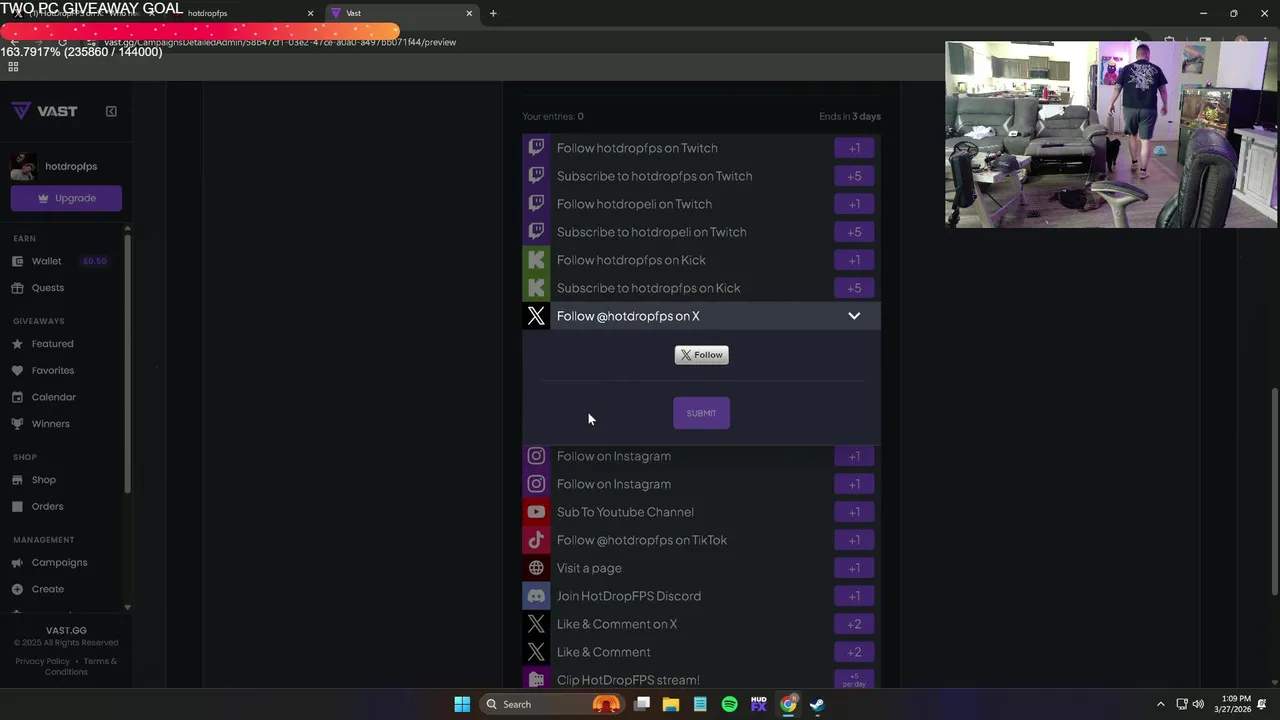Image resolution: width=1280 pixels, height=720 pixels.
Task: Close the Vast browser tab
Action: (469, 13)
